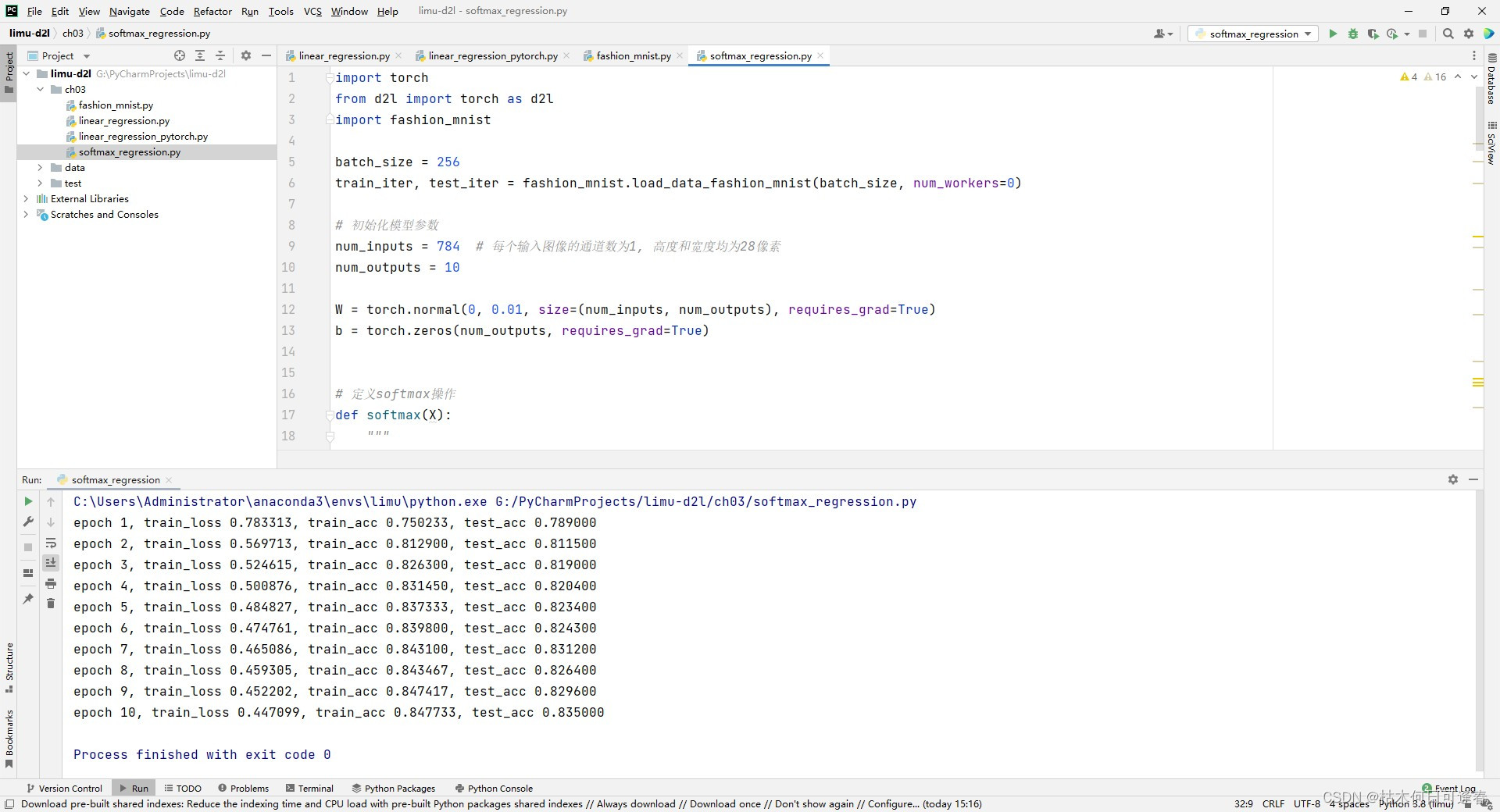Viewport: 1500px width, 812px height.
Task: Toggle Structure sidebar tool button
Action: pyautogui.click(x=9, y=668)
